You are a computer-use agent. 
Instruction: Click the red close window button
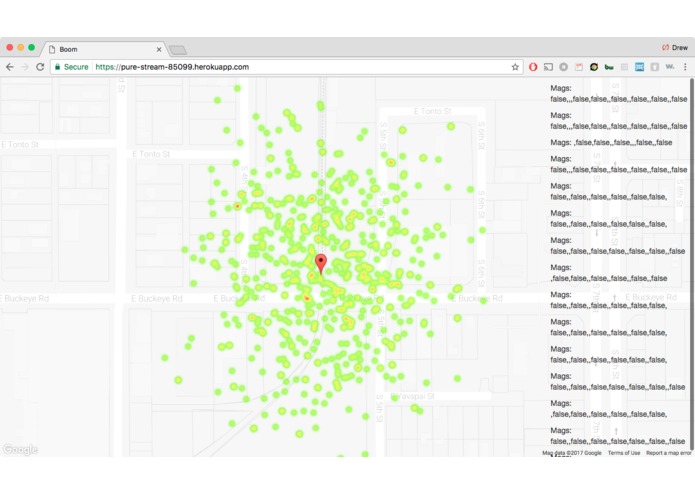[10, 47]
